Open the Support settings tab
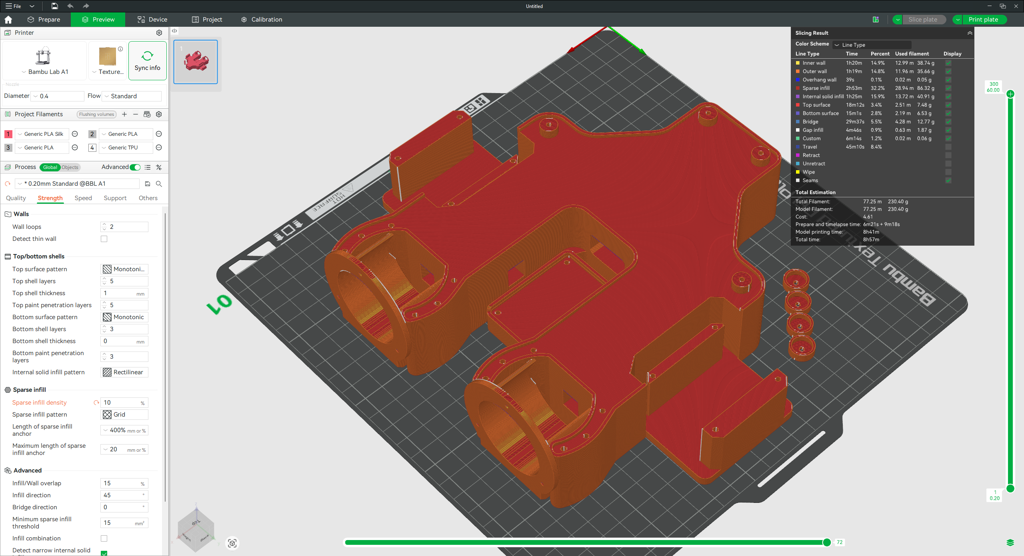The height and width of the screenshot is (556, 1024). pos(115,198)
